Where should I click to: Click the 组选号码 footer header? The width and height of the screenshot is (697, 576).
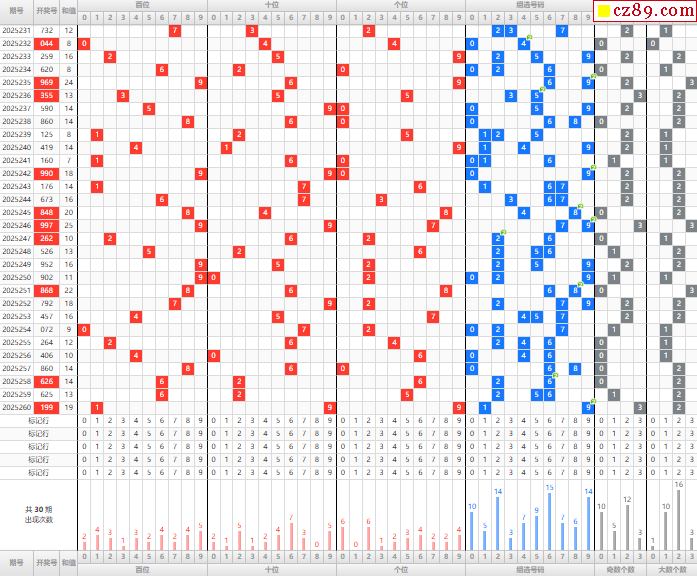point(530,569)
